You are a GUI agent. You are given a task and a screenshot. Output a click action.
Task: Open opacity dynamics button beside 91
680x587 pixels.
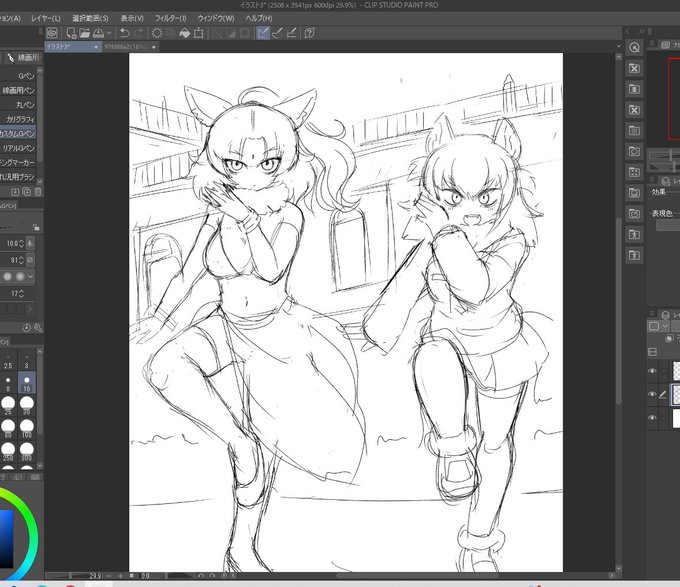coord(30,260)
